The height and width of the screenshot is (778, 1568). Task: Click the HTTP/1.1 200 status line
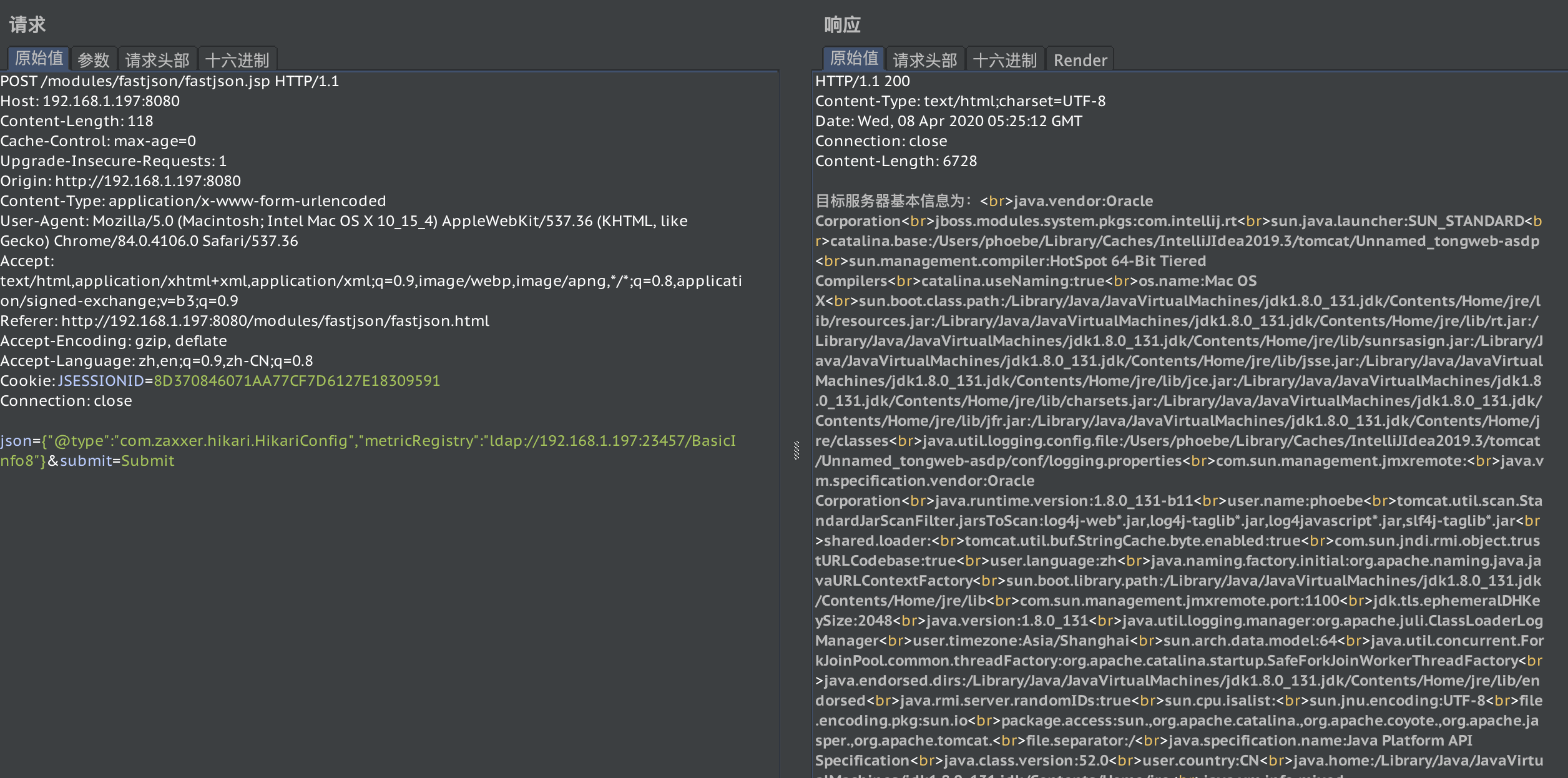(862, 81)
